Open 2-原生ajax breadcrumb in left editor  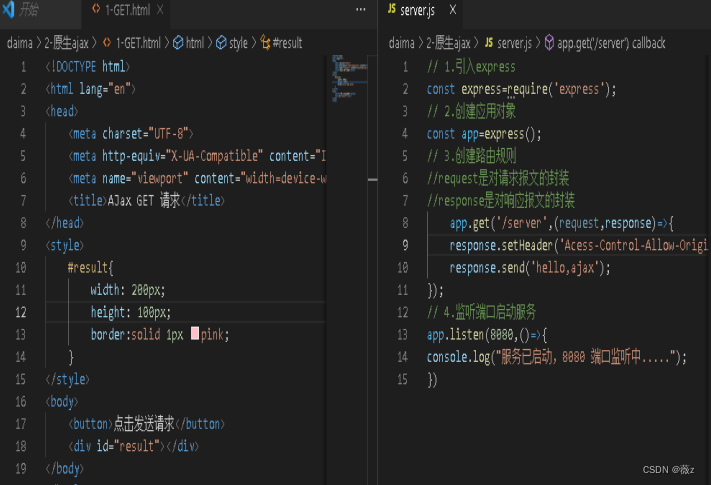coord(66,43)
